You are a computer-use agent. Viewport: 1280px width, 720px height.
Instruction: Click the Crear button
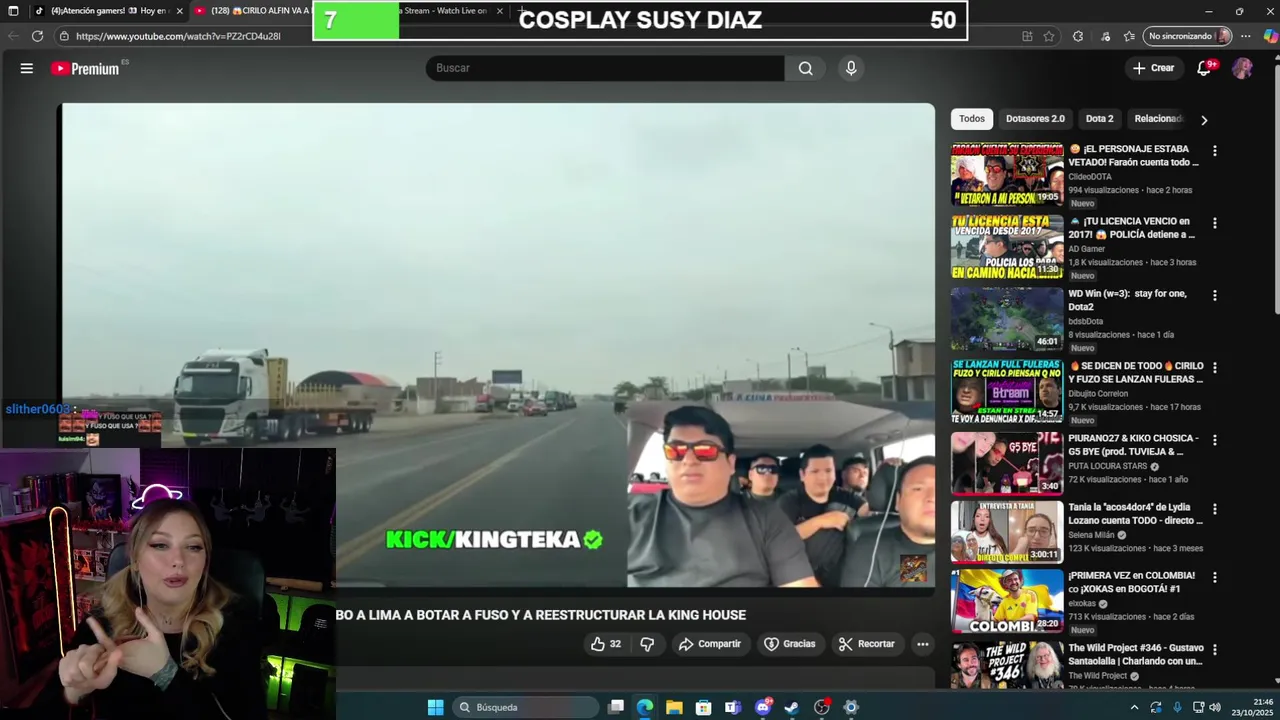(x=1153, y=68)
